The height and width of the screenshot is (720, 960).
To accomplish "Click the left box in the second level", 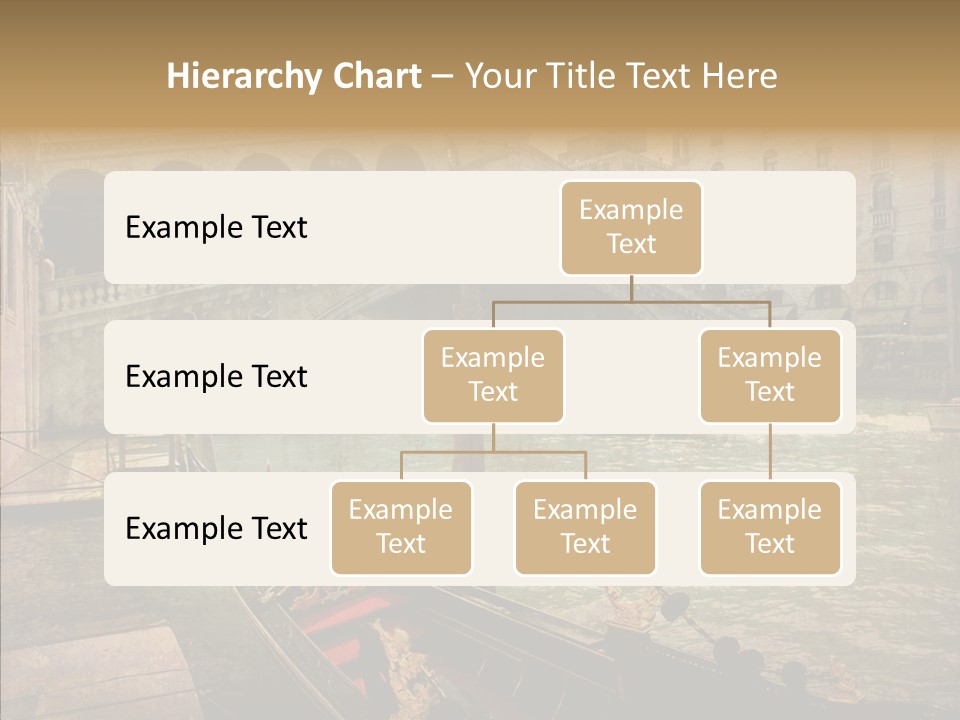I will (x=493, y=375).
